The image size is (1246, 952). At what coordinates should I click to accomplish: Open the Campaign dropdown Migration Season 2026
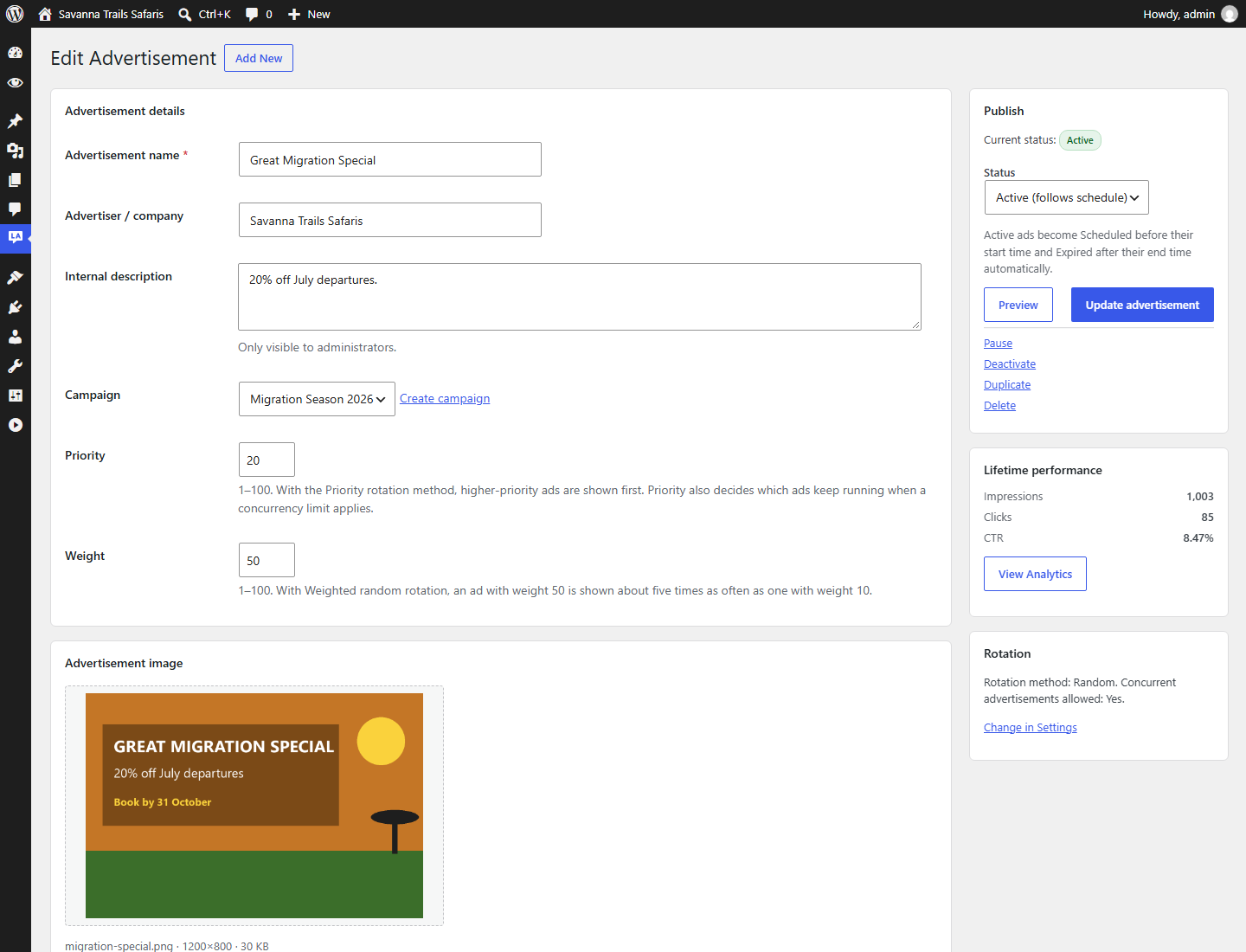point(317,399)
